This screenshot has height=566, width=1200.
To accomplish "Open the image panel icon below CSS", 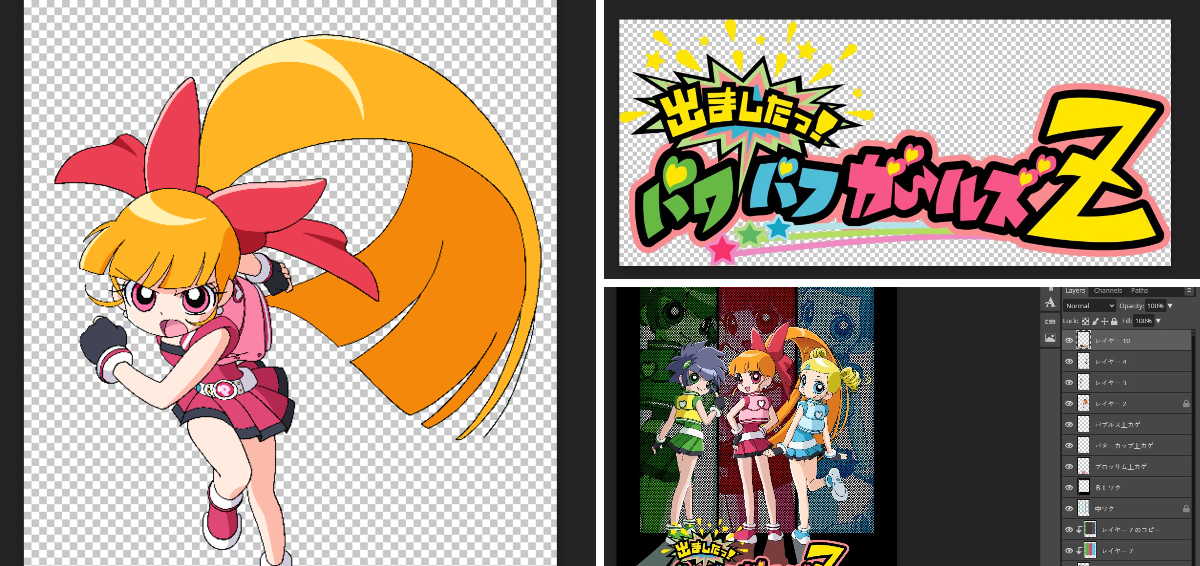I will (x=1050, y=338).
